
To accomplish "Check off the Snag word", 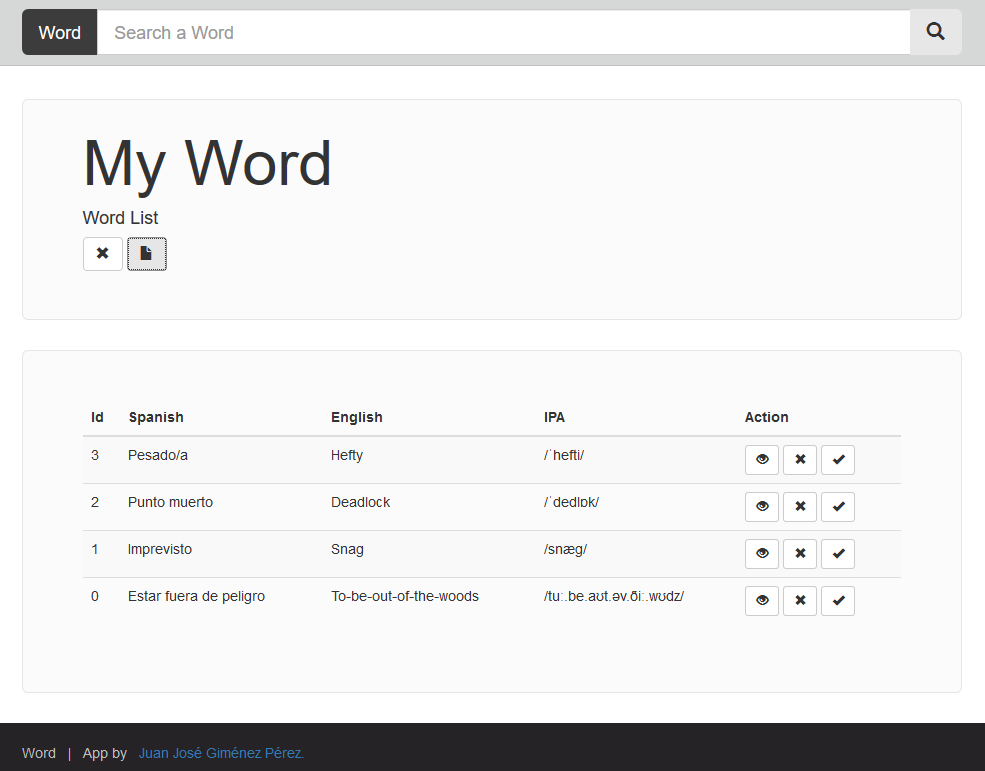I will tap(837, 554).
